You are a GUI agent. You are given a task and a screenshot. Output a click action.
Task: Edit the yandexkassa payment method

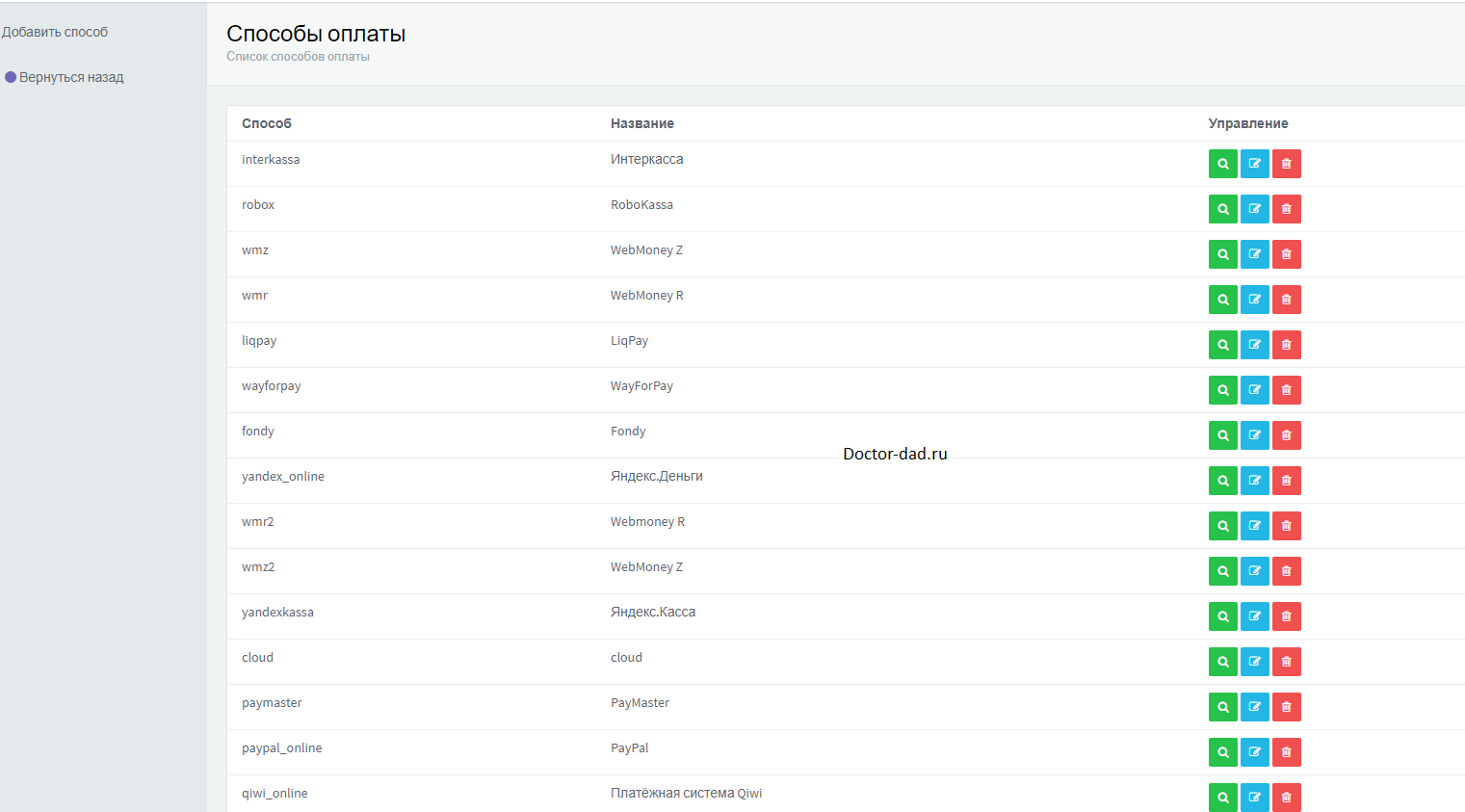click(x=1255, y=616)
